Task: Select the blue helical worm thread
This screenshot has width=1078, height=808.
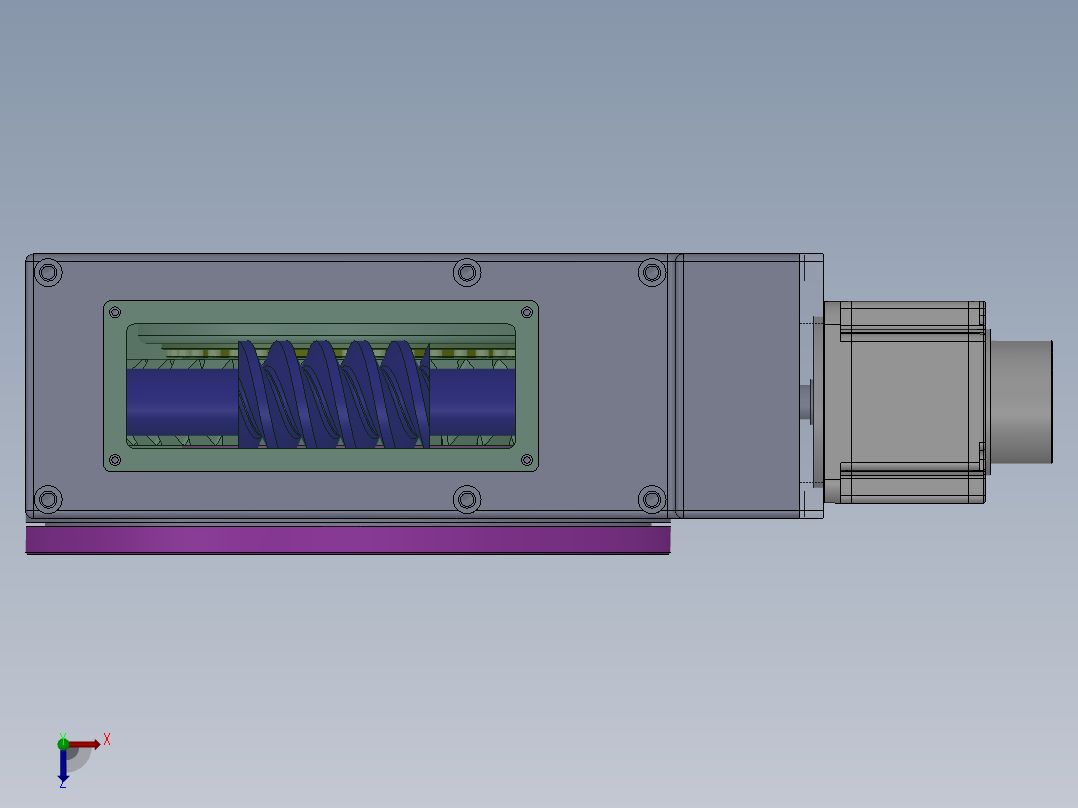Action: click(x=333, y=395)
